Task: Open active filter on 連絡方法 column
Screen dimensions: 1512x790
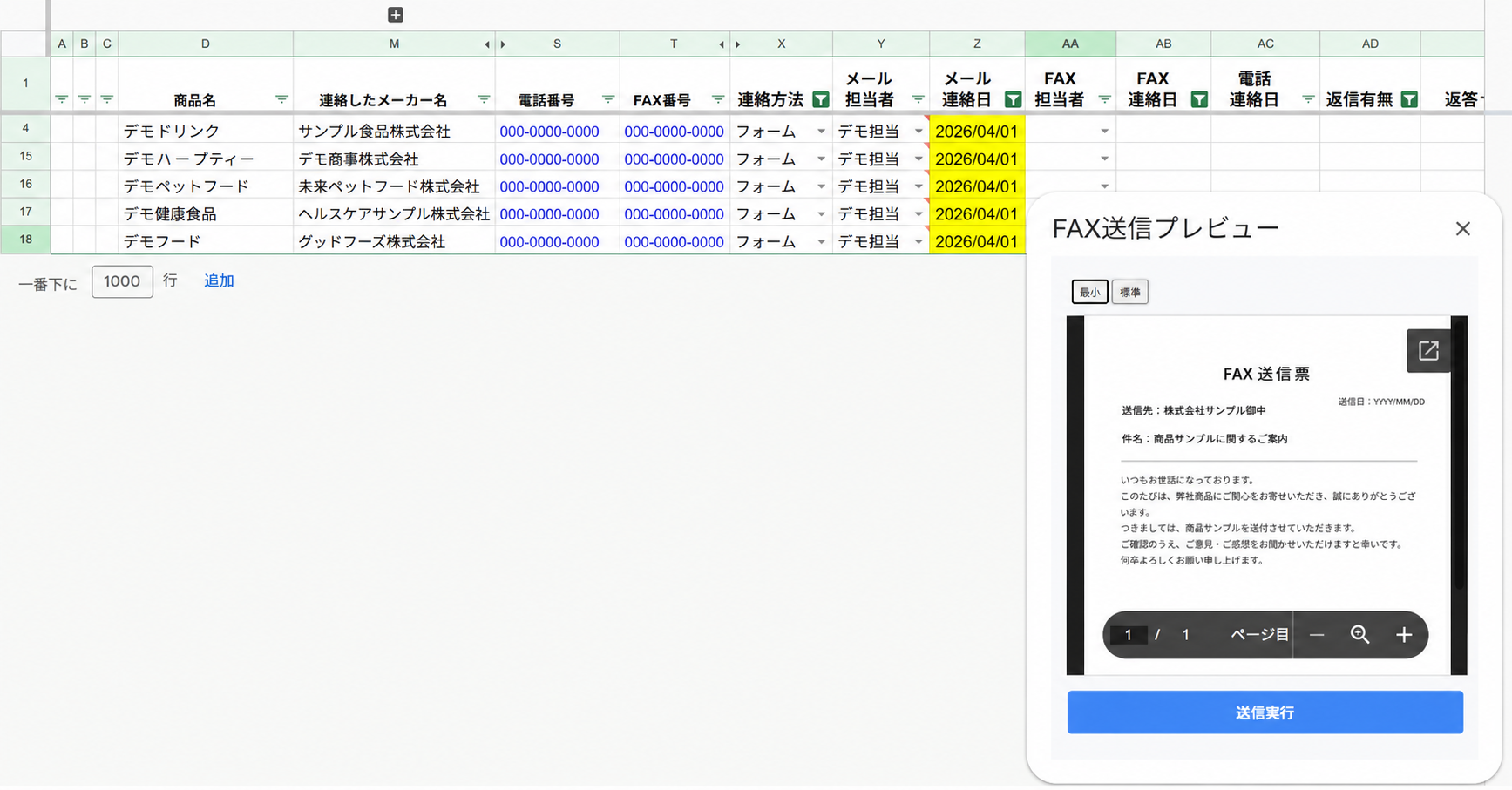Action: coord(821,99)
